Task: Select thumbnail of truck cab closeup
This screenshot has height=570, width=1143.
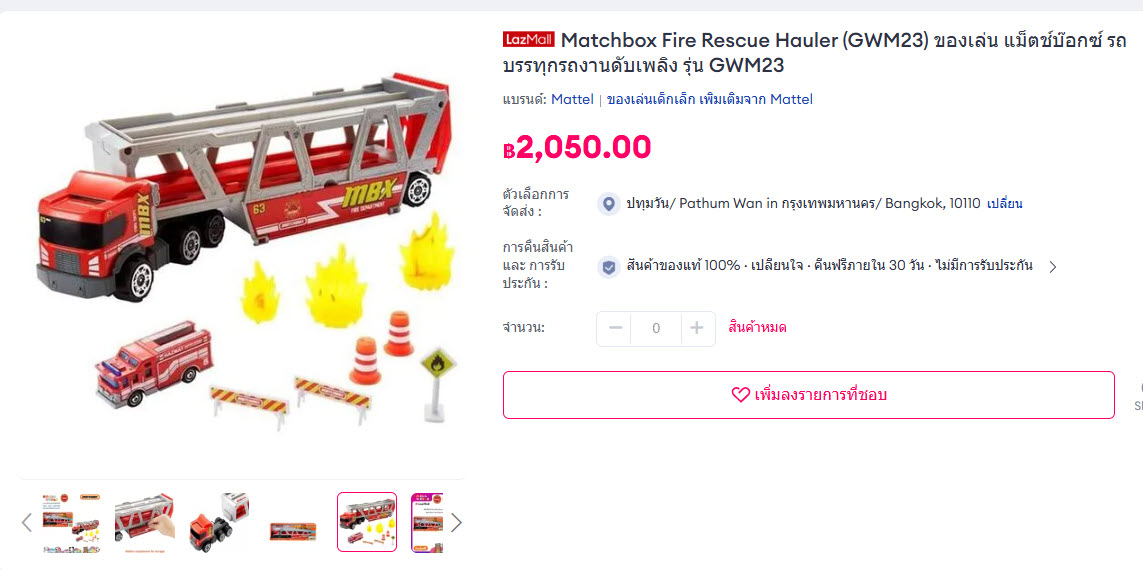Action: (x=219, y=523)
